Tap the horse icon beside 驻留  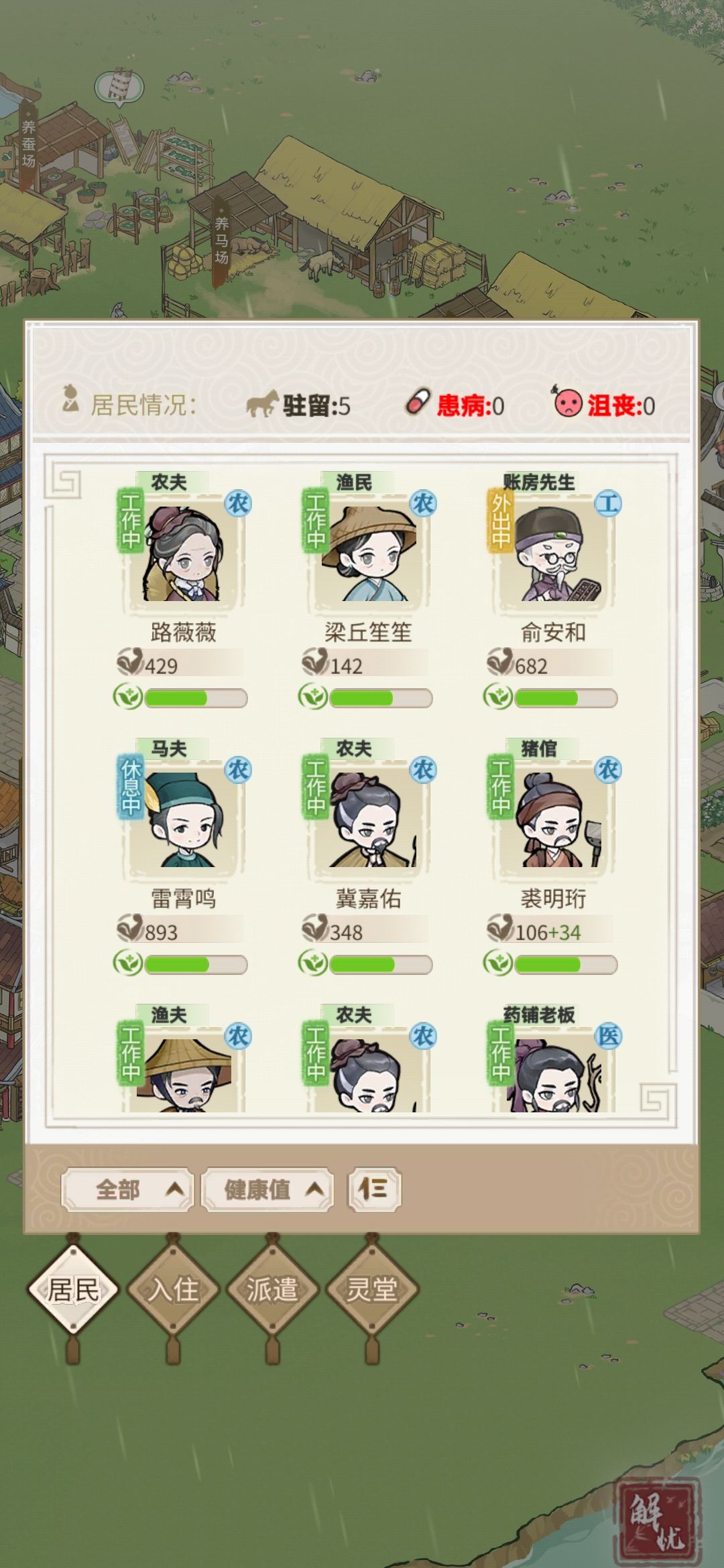coord(262,404)
